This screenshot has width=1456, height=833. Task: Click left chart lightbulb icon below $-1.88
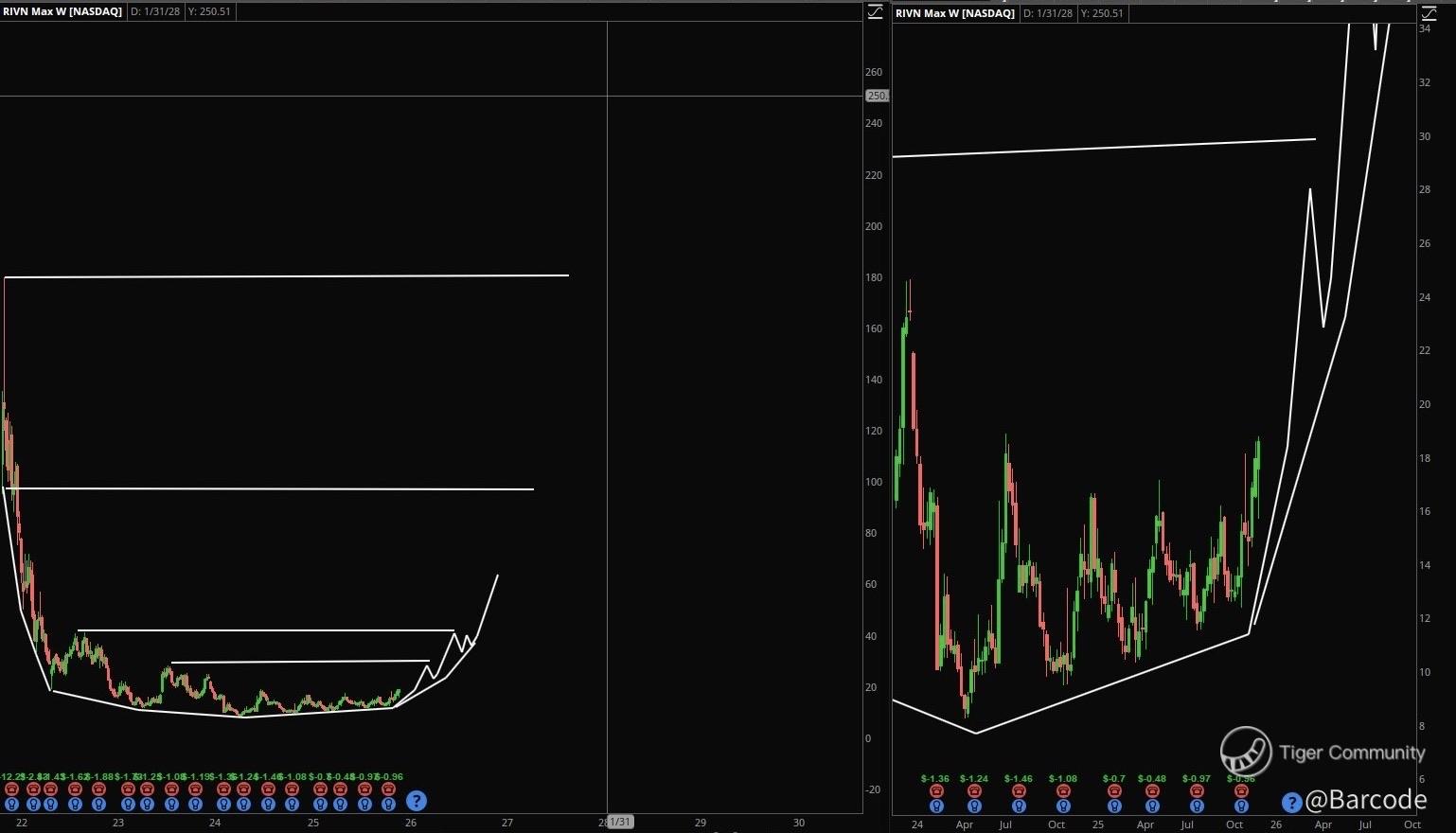pyautogui.click(x=98, y=805)
